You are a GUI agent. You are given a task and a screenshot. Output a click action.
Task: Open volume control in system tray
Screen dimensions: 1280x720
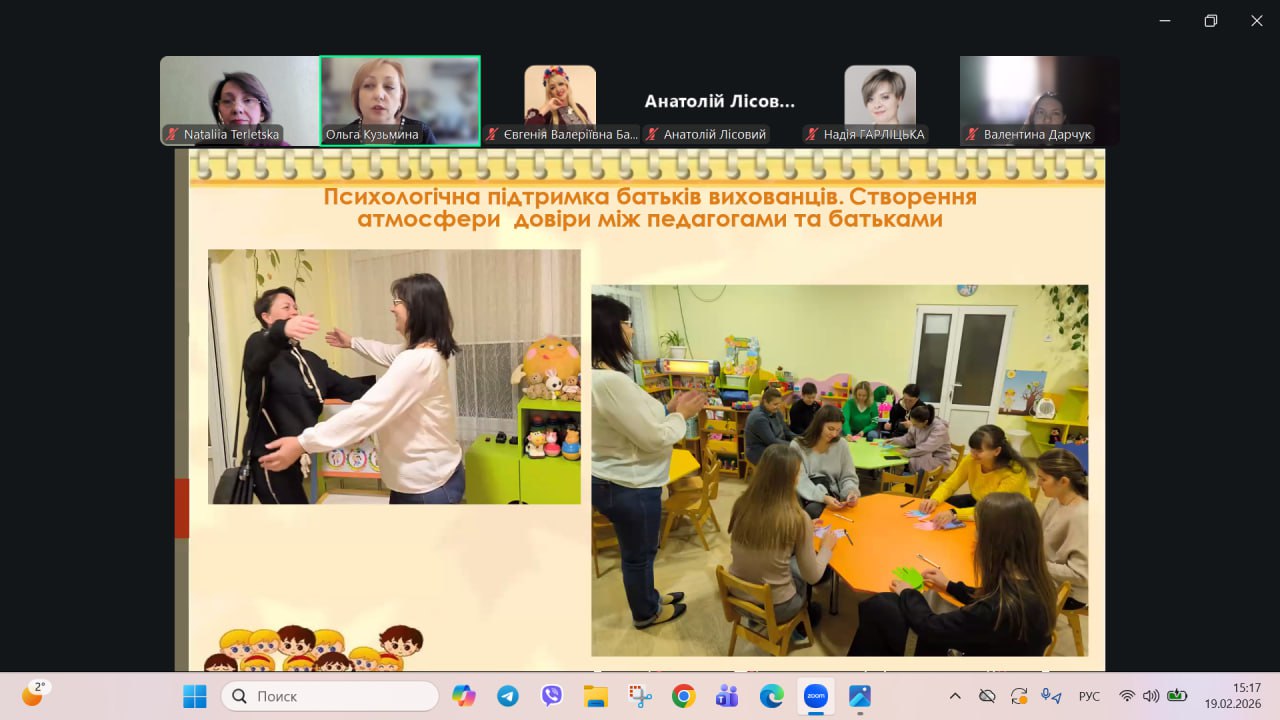click(x=1151, y=696)
